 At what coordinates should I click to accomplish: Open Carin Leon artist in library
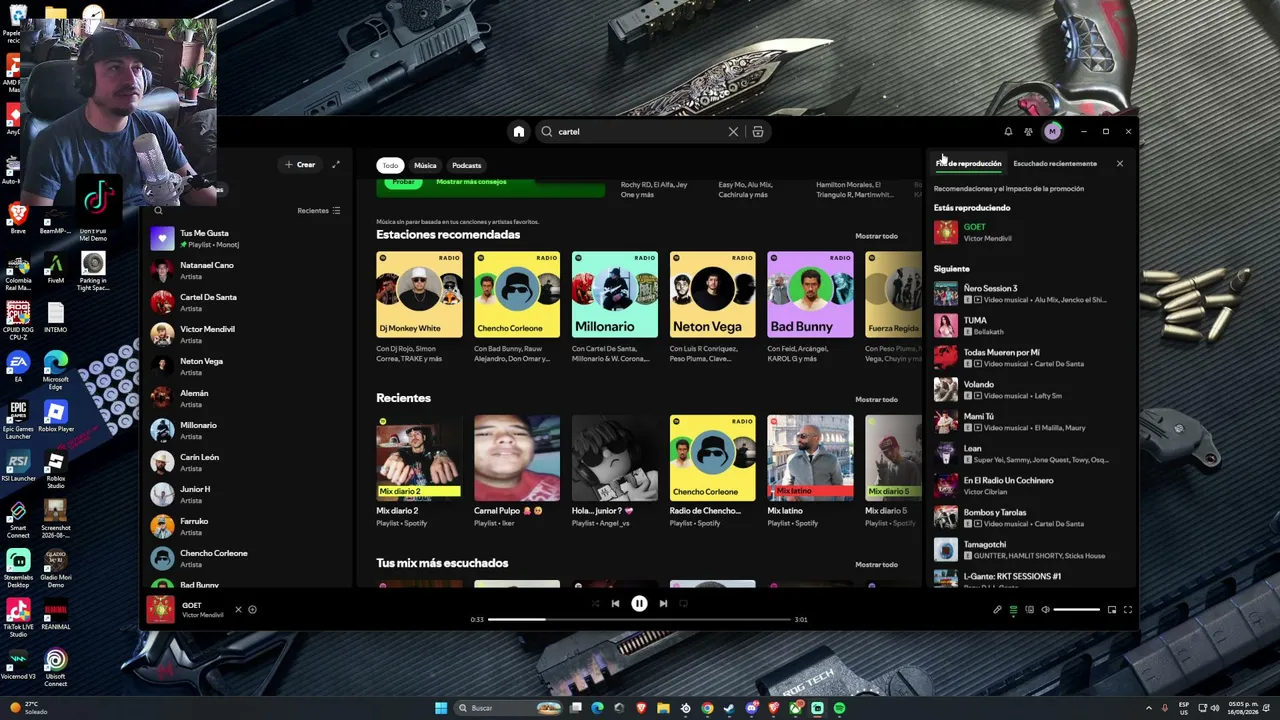pos(247,462)
